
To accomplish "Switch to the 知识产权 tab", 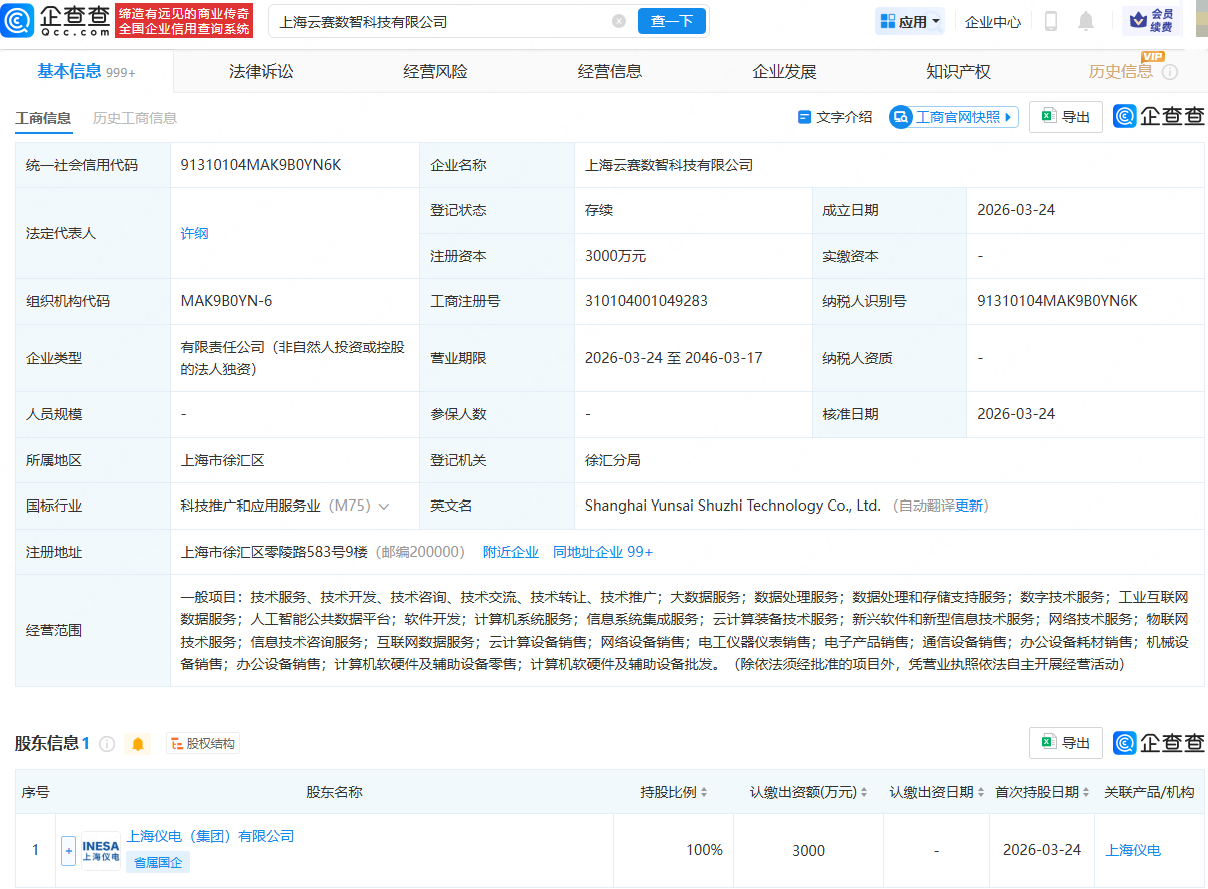I will (x=958, y=70).
